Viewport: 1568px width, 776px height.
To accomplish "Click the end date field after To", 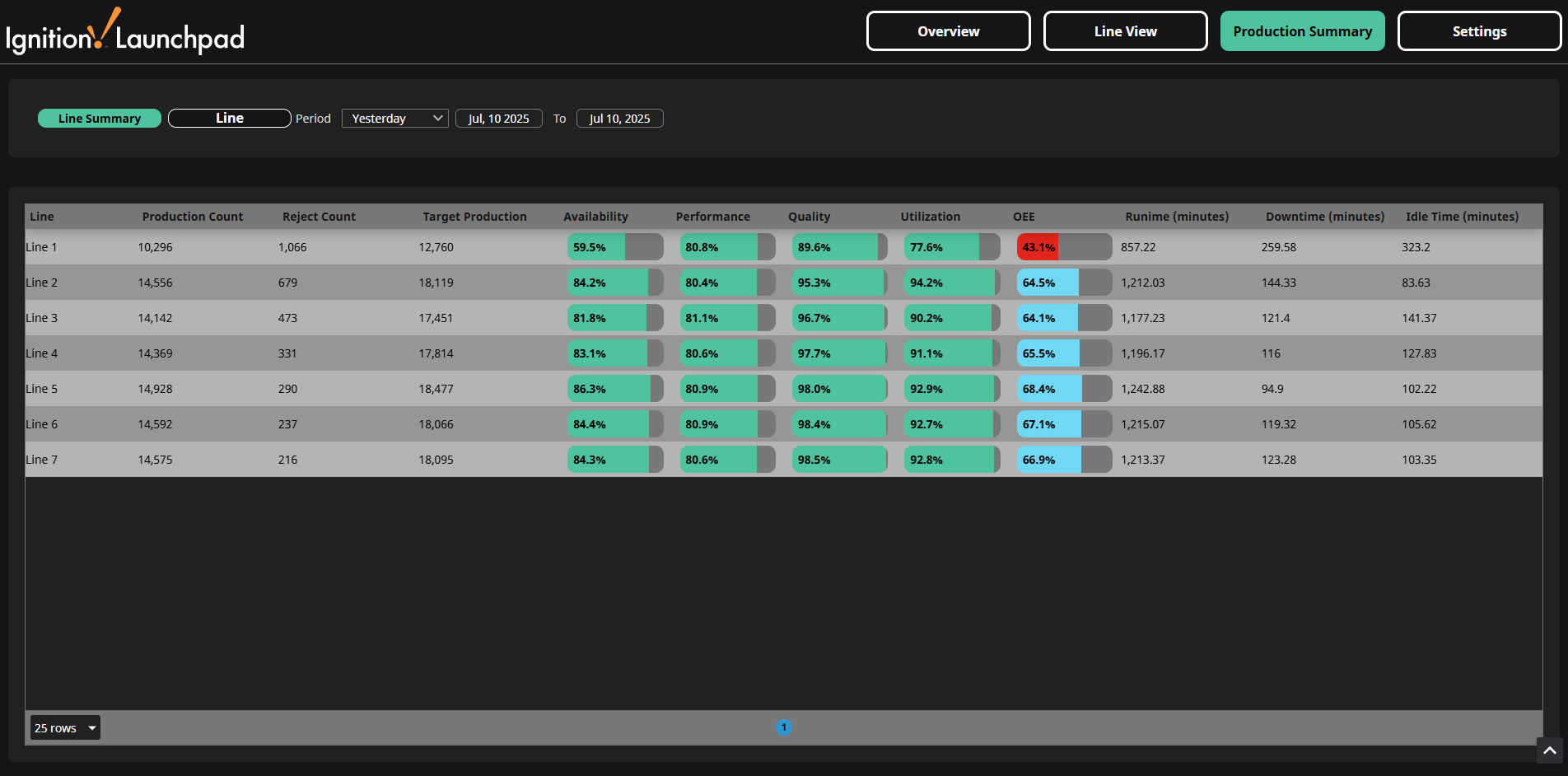I will (x=619, y=119).
